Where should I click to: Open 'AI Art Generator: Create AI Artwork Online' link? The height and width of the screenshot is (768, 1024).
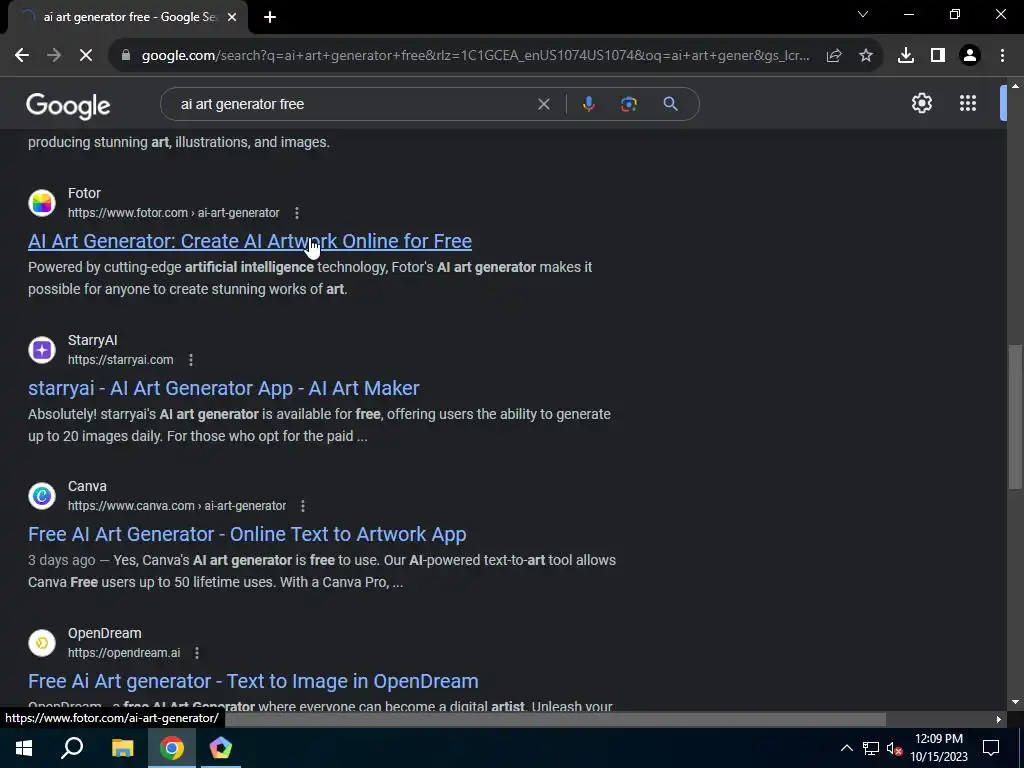click(249, 241)
